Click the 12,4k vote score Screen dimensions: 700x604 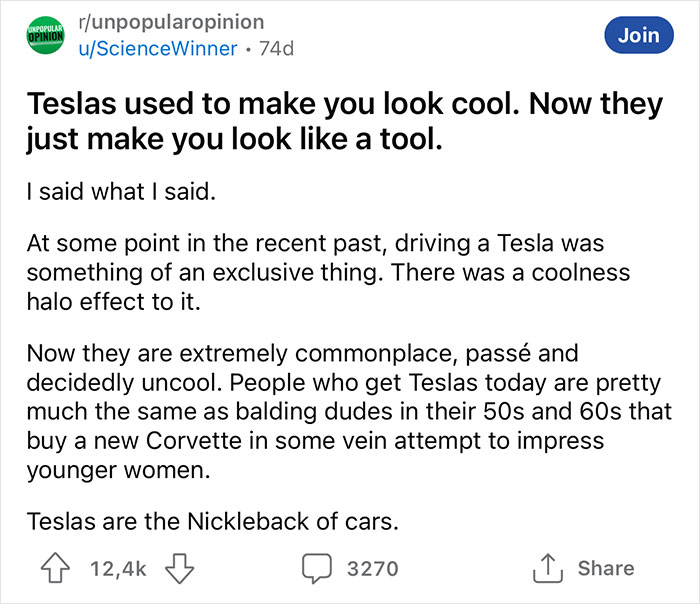117,568
